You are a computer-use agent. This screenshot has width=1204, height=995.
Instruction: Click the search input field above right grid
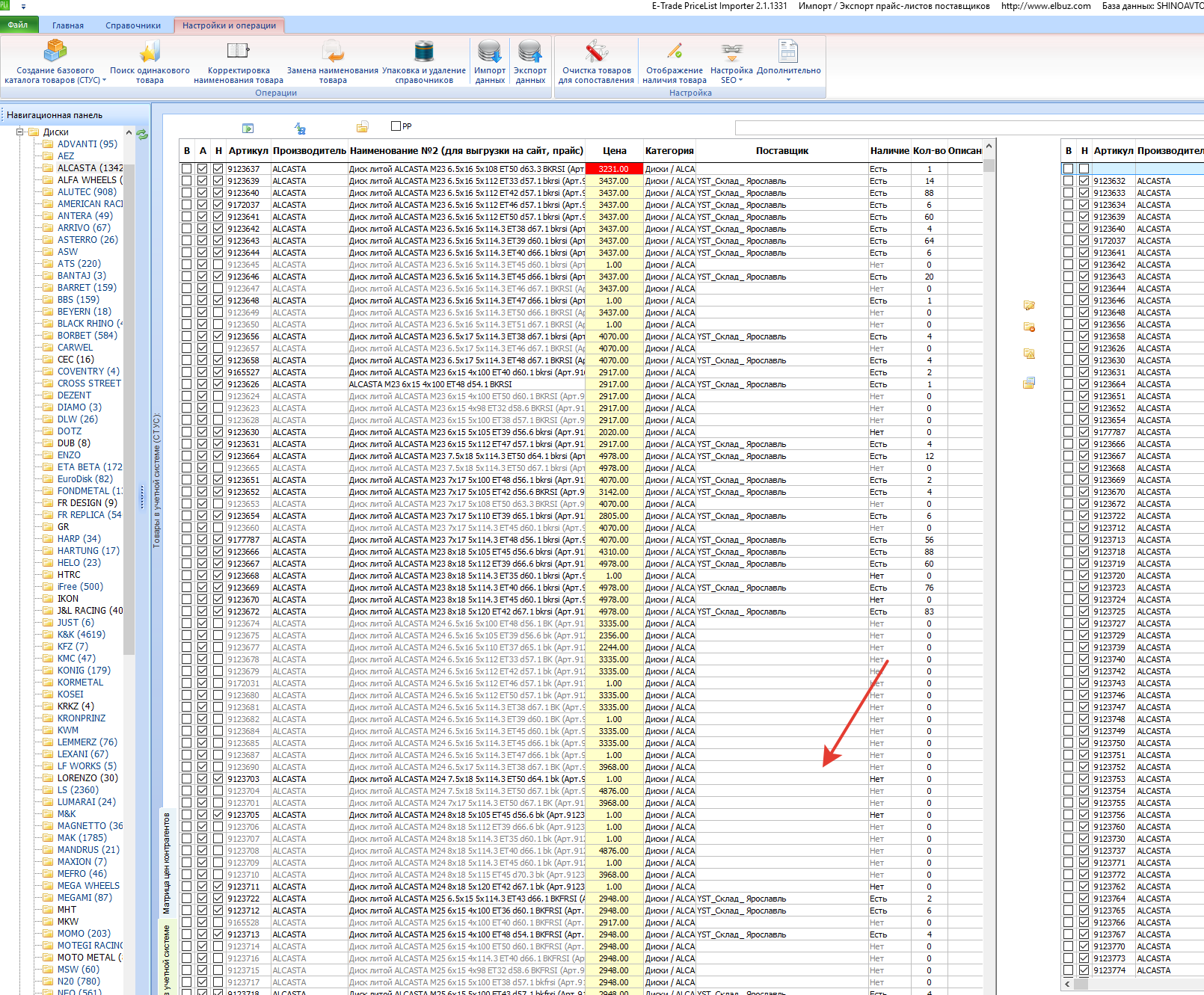[x=969, y=128]
